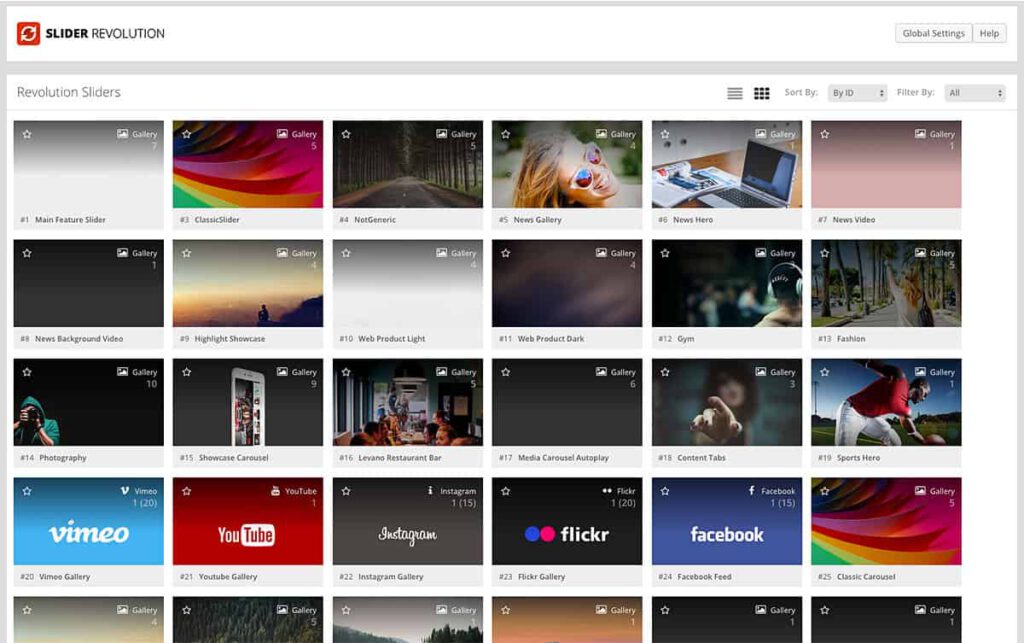Image resolution: width=1024 pixels, height=643 pixels.
Task: Click the 'Instagram Gallery' title
Action: coord(391,576)
